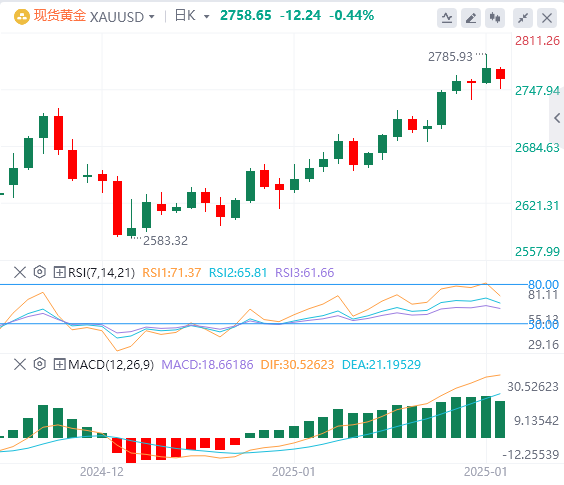The height and width of the screenshot is (485, 564).
Task: Click the 2024-12 date axis label
Action: [x=102, y=472]
